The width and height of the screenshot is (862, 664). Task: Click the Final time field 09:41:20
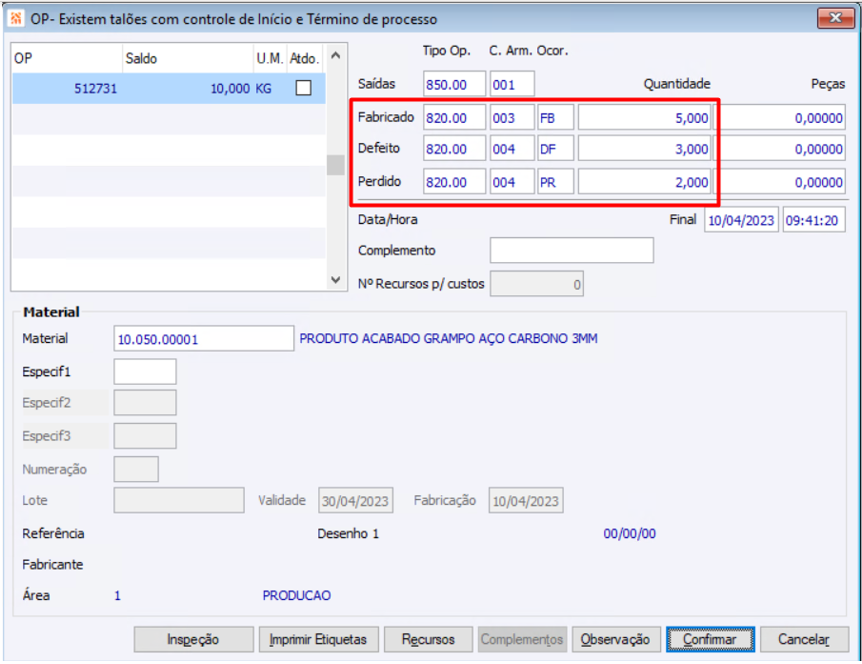click(814, 220)
